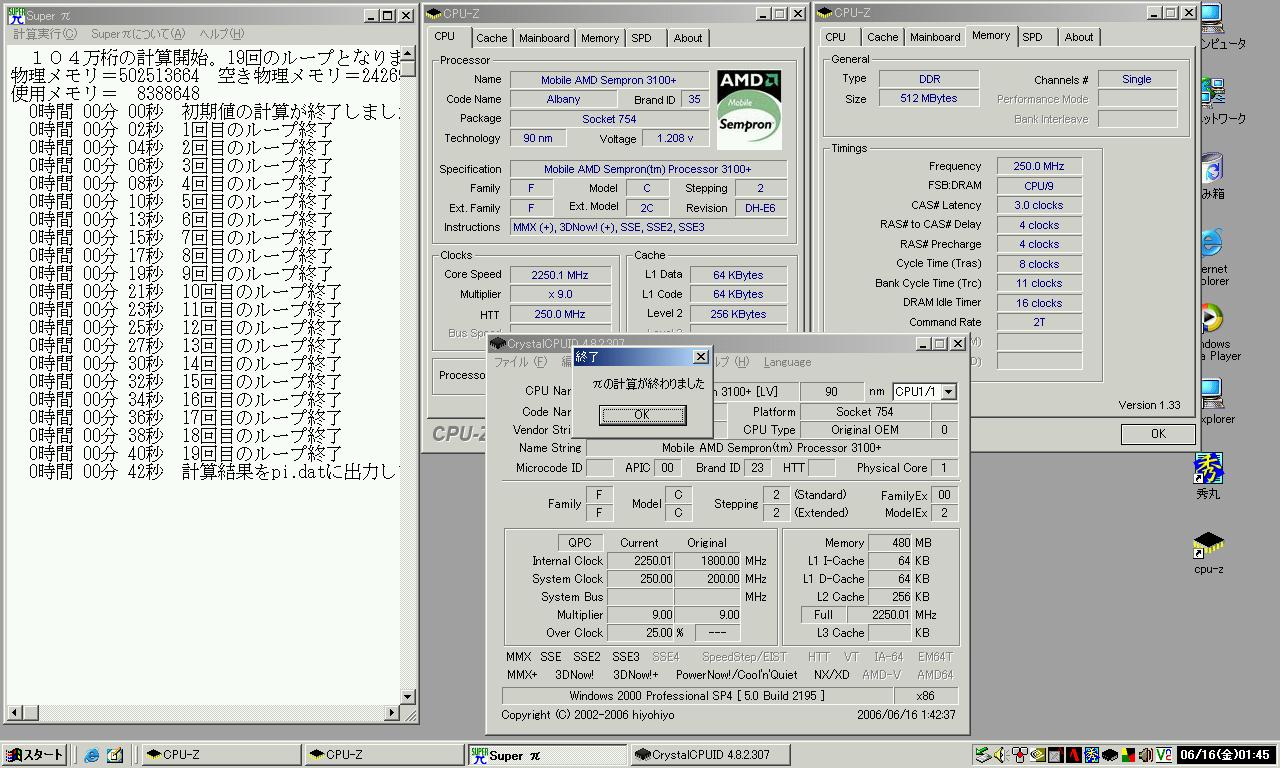Click the Name field Mobile AMD Sempron 3100+
The image size is (1280, 768).
(608, 80)
